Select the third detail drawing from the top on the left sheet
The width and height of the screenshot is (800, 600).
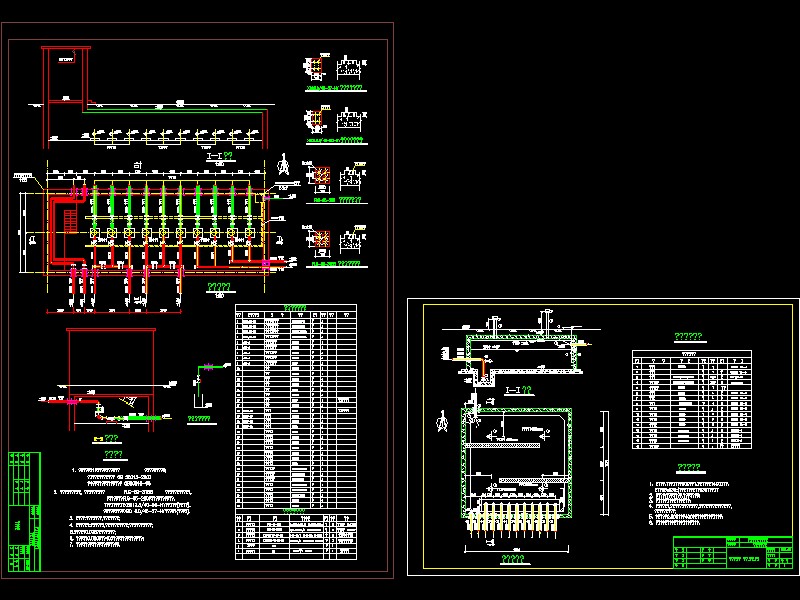[335, 183]
